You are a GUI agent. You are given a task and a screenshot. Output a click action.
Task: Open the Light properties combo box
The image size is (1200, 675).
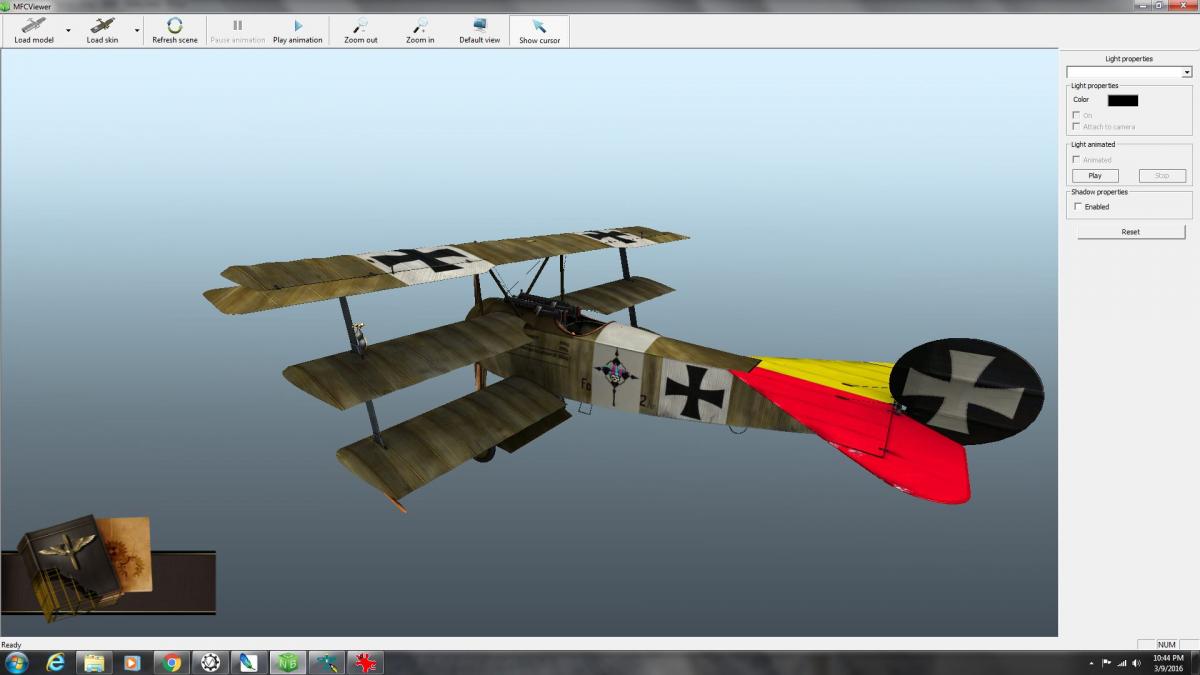click(x=1186, y=72)
